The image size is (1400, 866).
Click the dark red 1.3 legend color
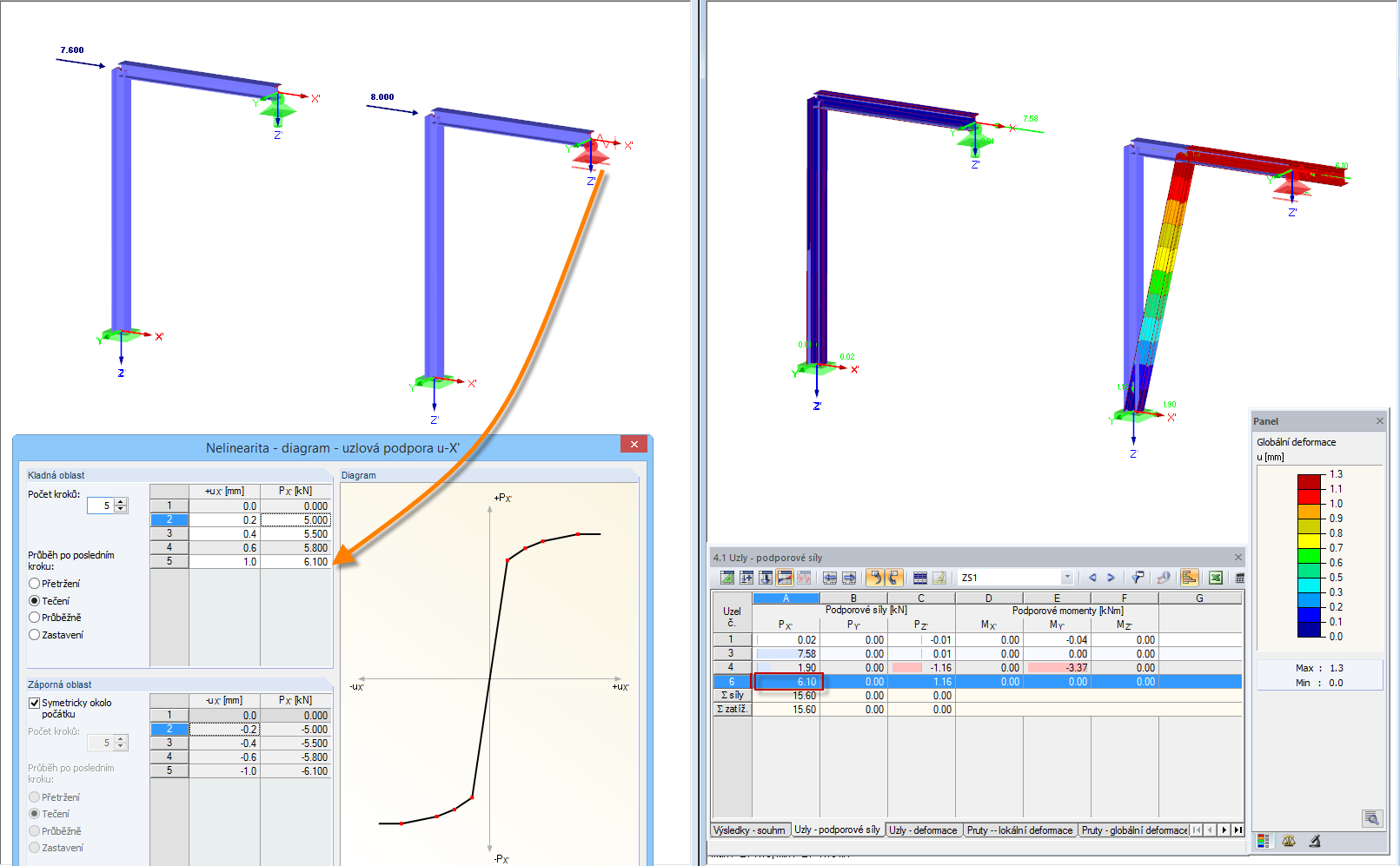[1310, 481]
